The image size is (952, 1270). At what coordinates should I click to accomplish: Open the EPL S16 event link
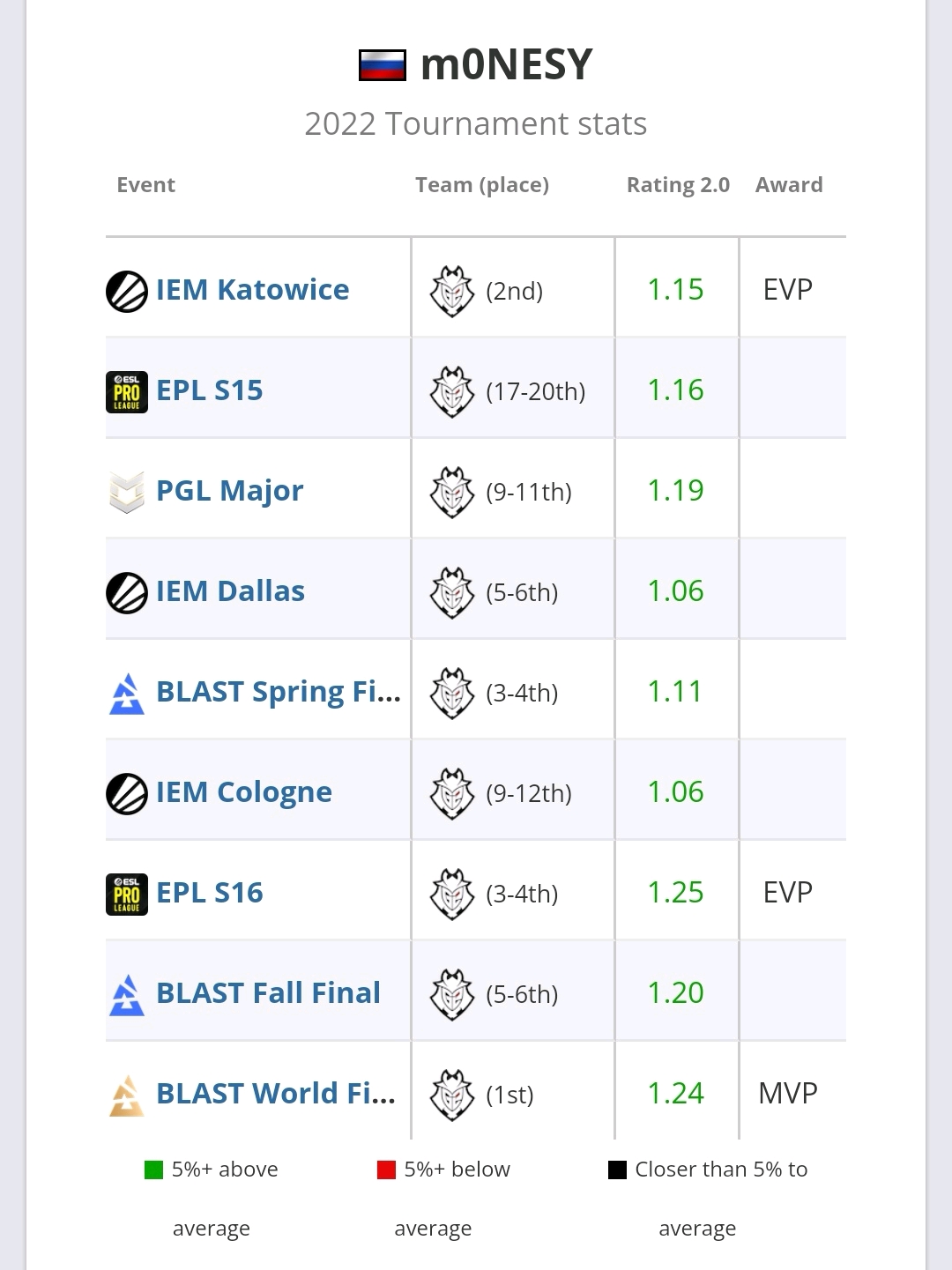(x=210, y=893)
